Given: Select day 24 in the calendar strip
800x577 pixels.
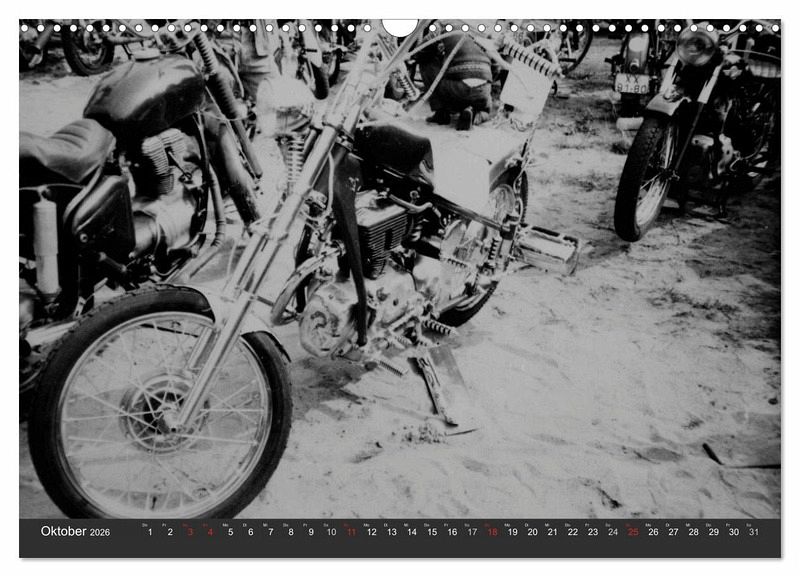Looking at the screenshot, I should pos(613,532).
